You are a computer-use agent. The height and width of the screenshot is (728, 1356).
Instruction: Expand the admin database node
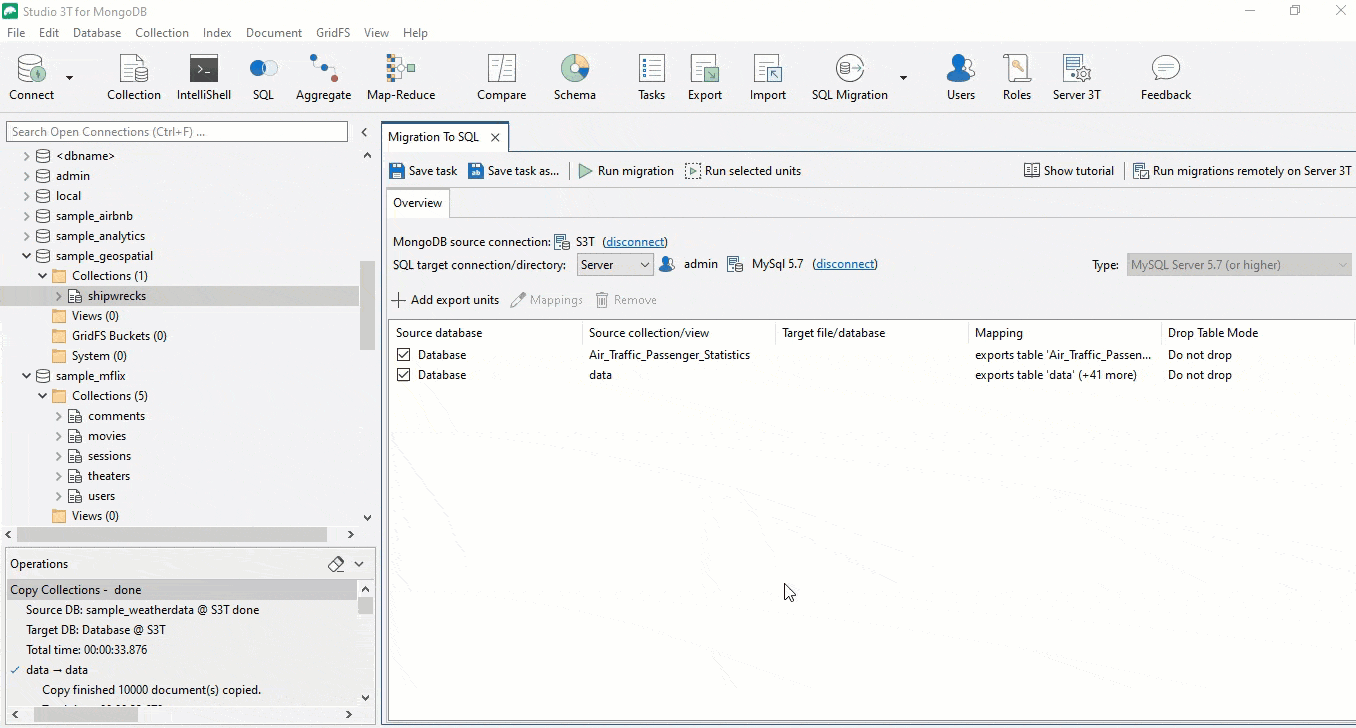(x=27, y=176)
